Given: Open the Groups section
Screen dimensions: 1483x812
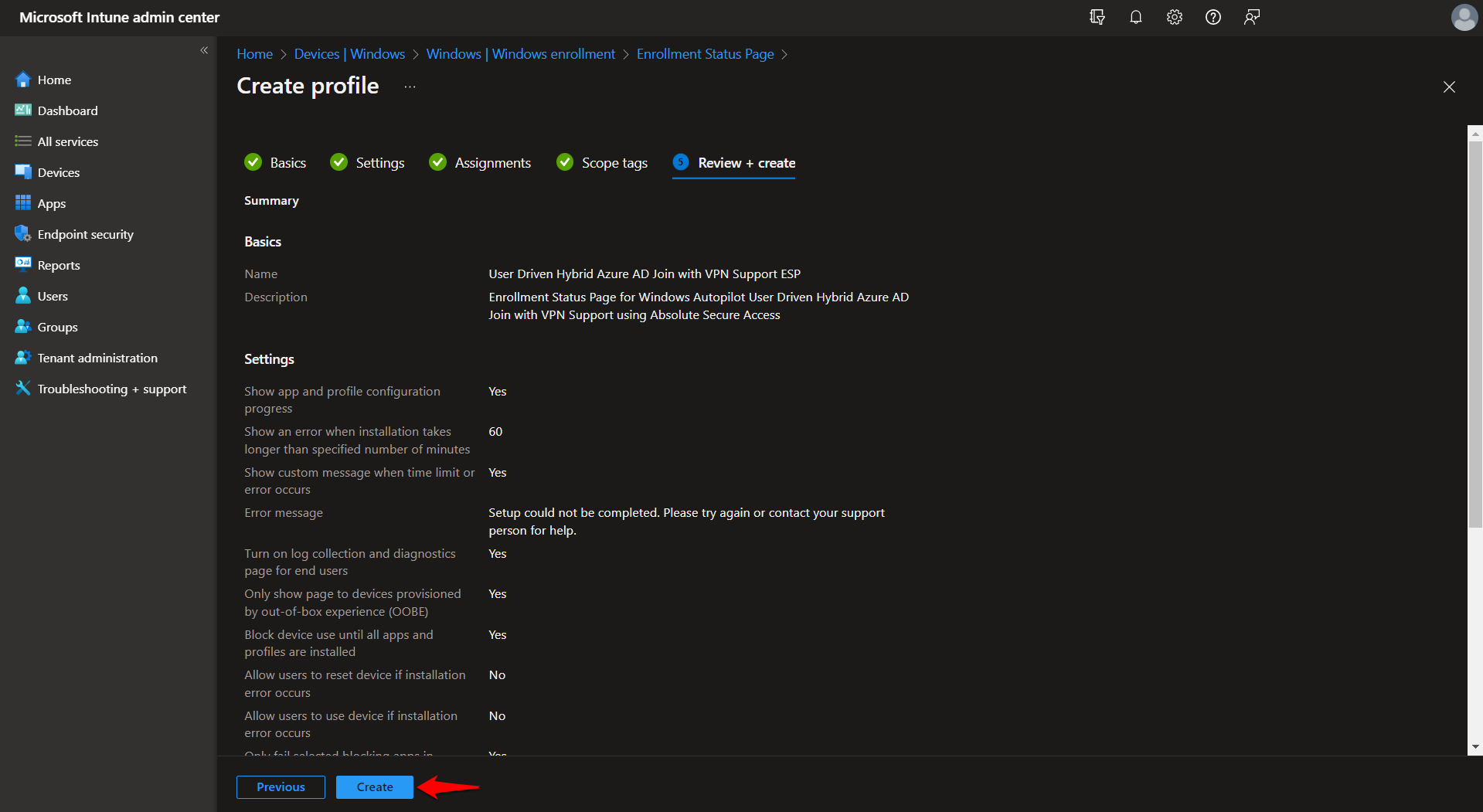Looking at the screenshot, I should click(x=56, y=327).
